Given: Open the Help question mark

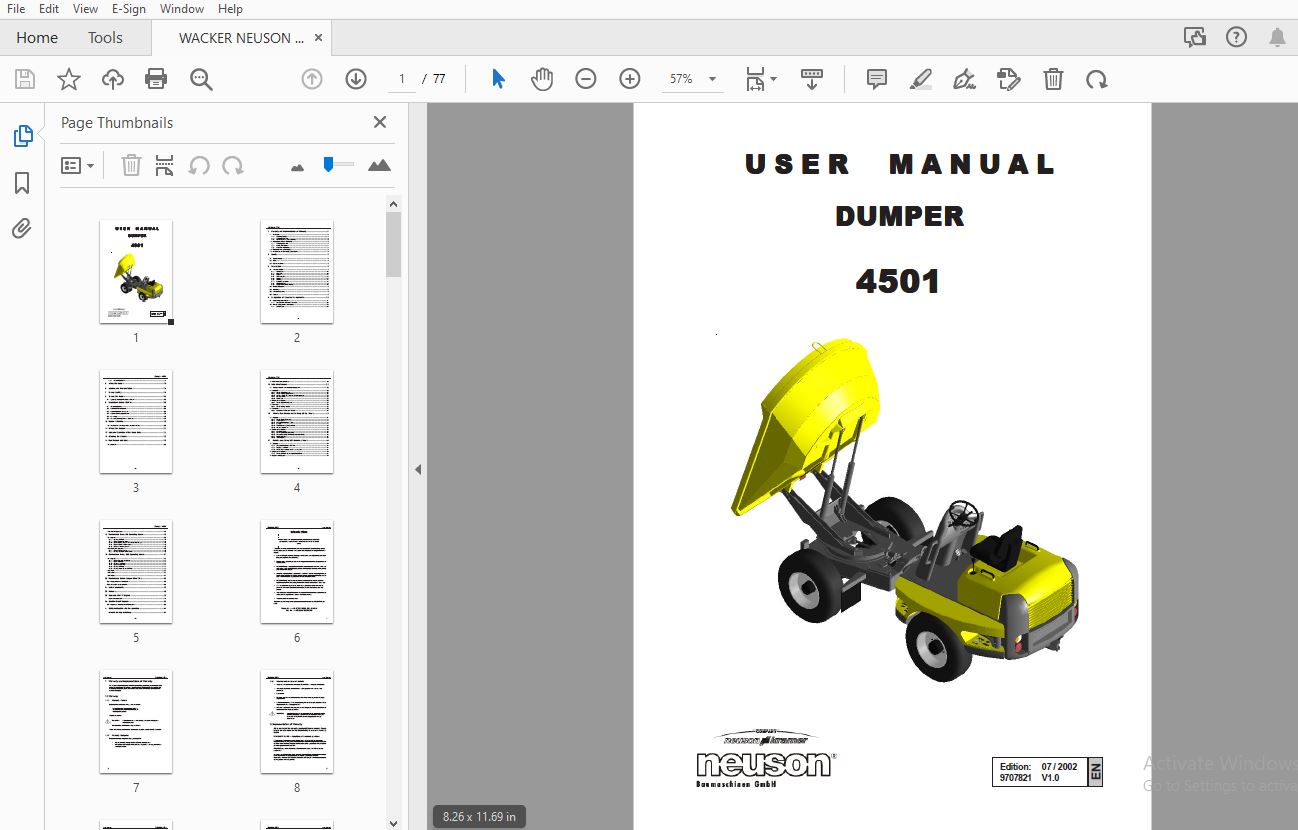Looking at the screenshot, I should click(1237, 38).
